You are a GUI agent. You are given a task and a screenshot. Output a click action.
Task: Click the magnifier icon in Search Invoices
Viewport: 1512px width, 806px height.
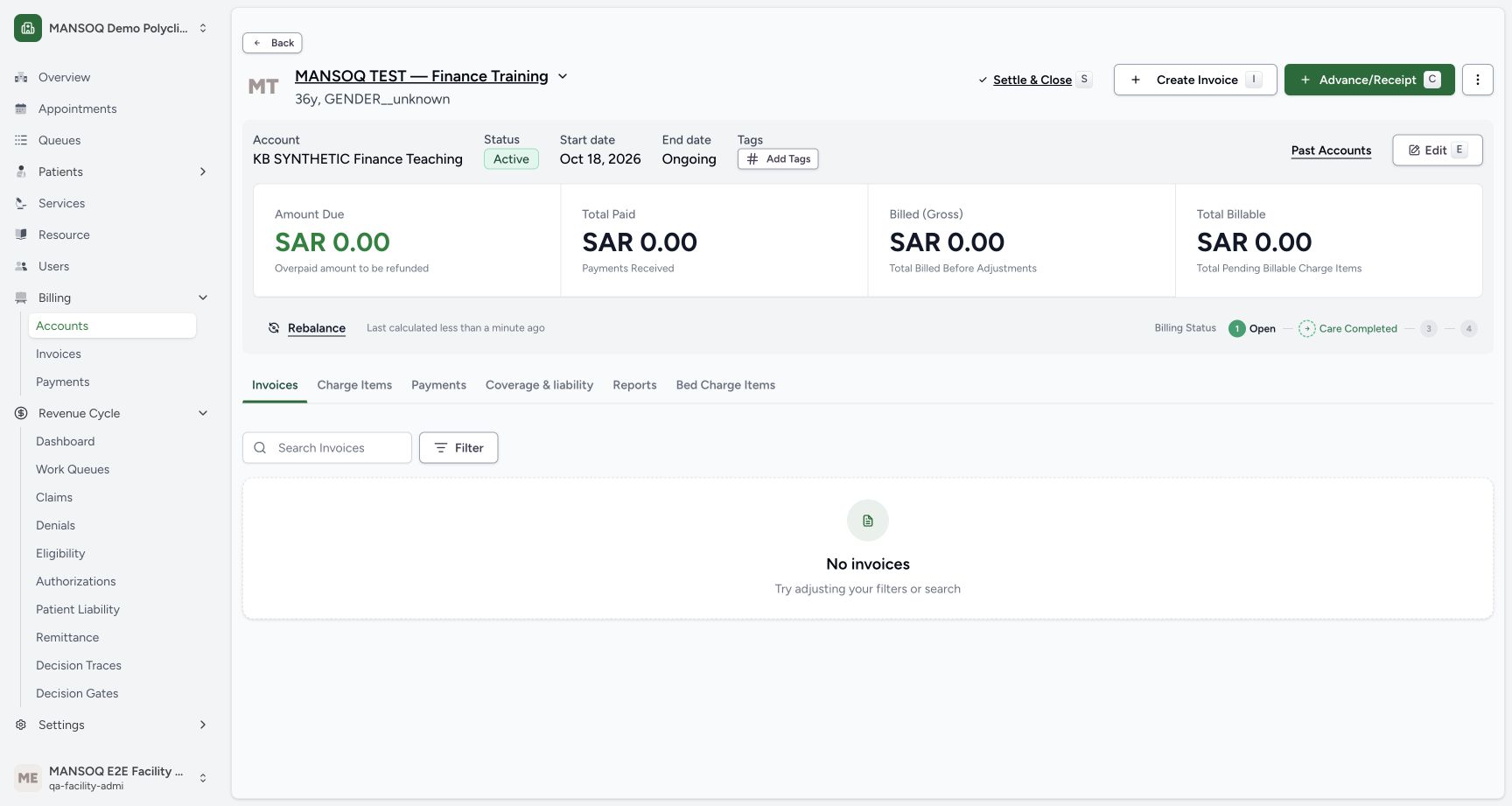tap(260, 448)
